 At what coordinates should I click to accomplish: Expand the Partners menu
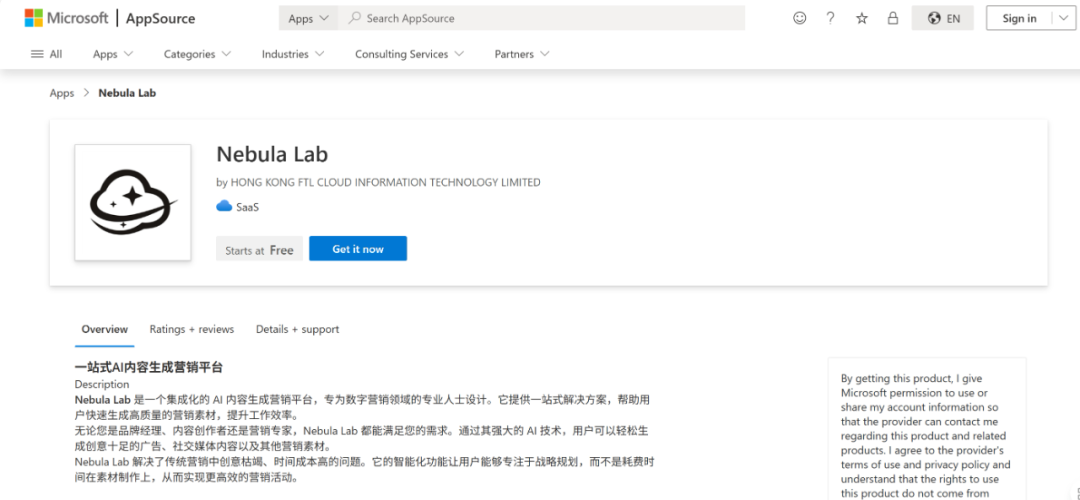tap(521, 54)
